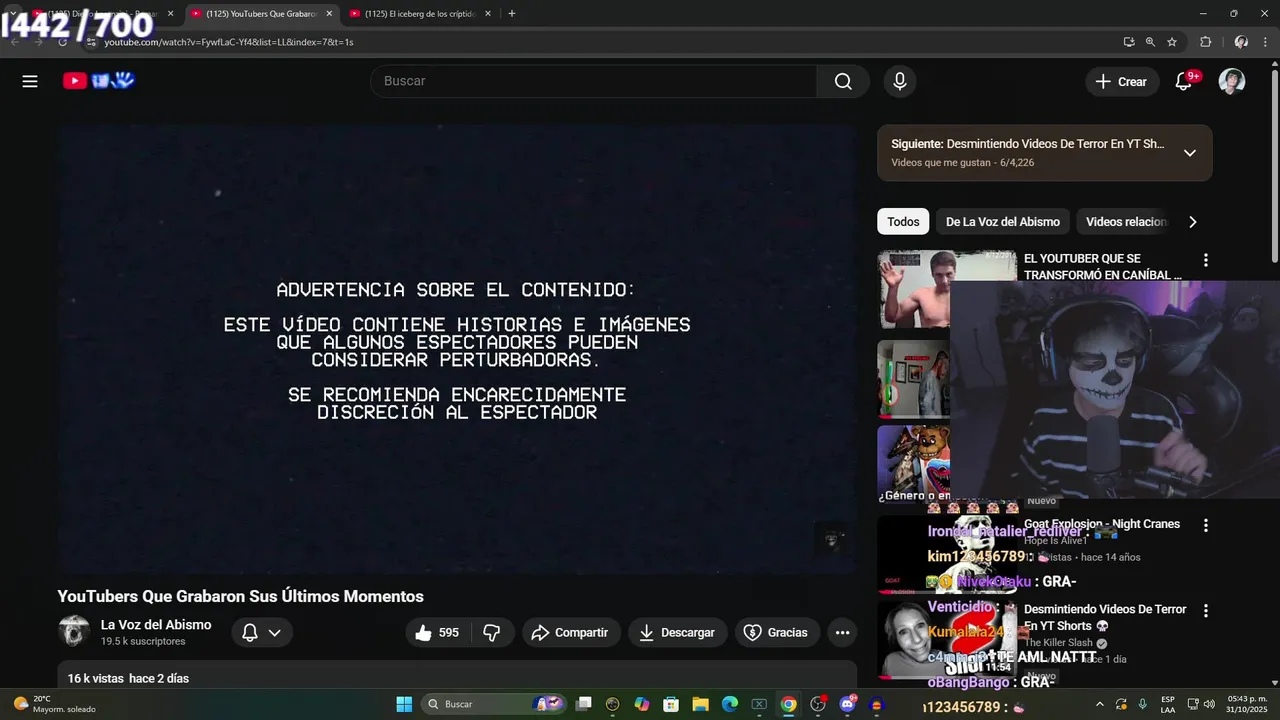Open the zoom magnifier in address bar
Viewport: 1280px width, 720px height.
tap(1150, 42)
